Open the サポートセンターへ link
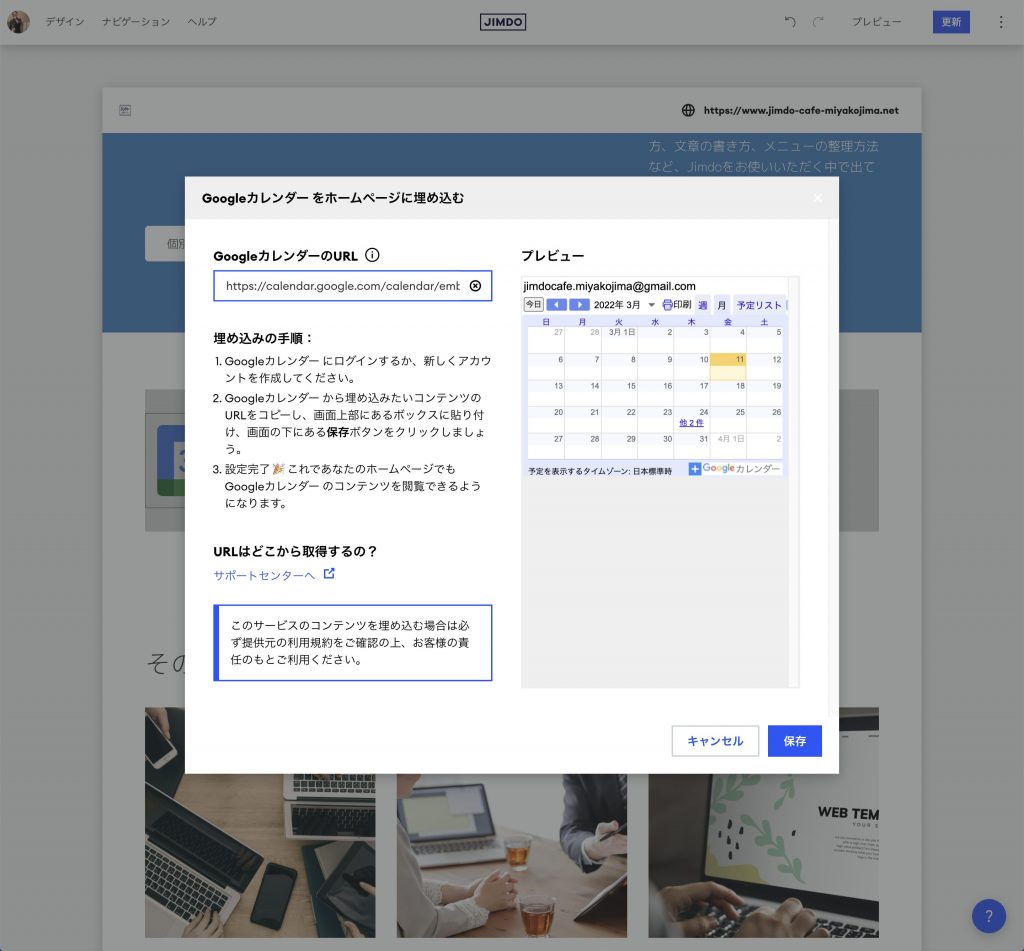 click(264, 575)
